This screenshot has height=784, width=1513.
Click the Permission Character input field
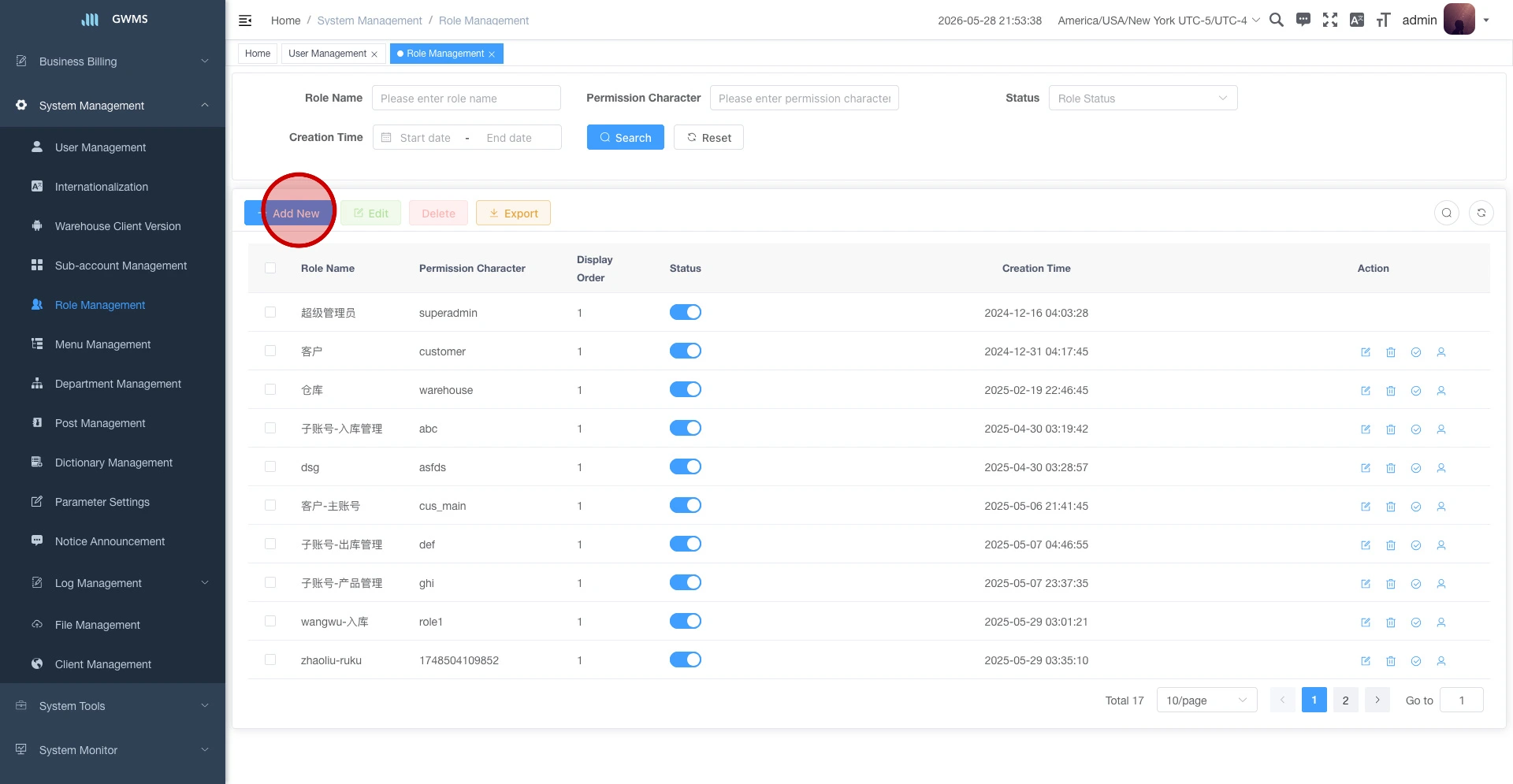[x=805, y=98]
